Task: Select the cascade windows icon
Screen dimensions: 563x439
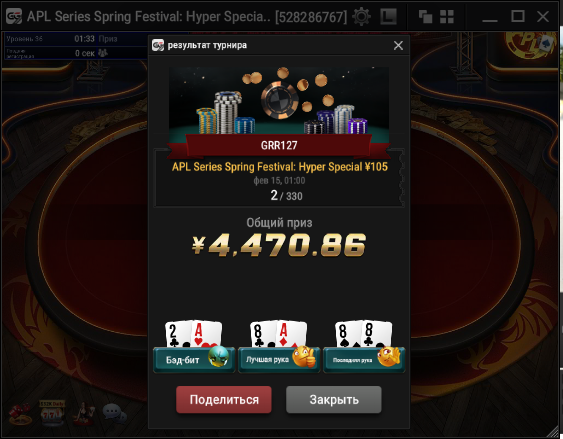Action: pos(425,17)
